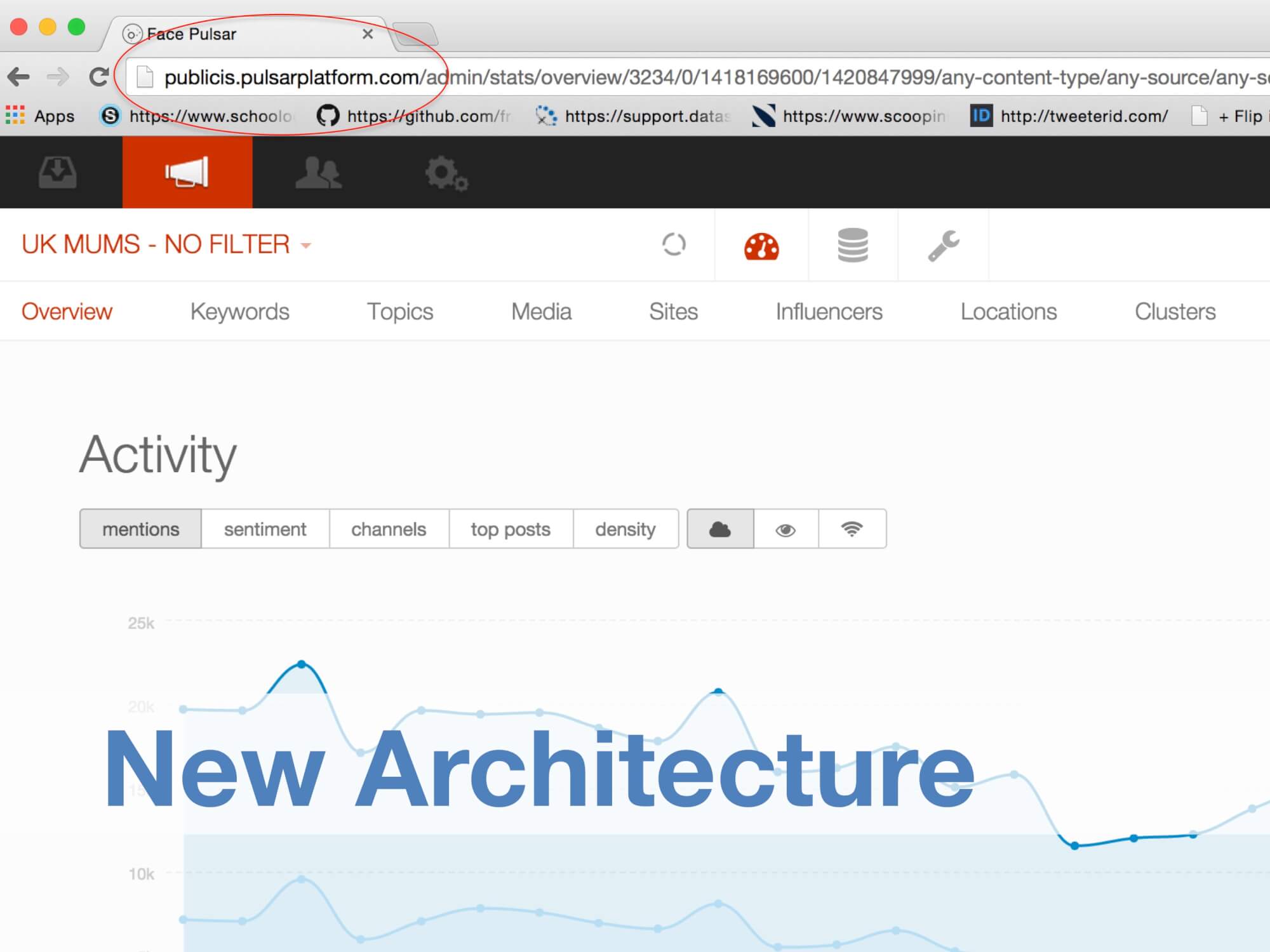This screenshot has width=1270, height=952.
Task: Open the database stack icon
Action: click(853, 246)
